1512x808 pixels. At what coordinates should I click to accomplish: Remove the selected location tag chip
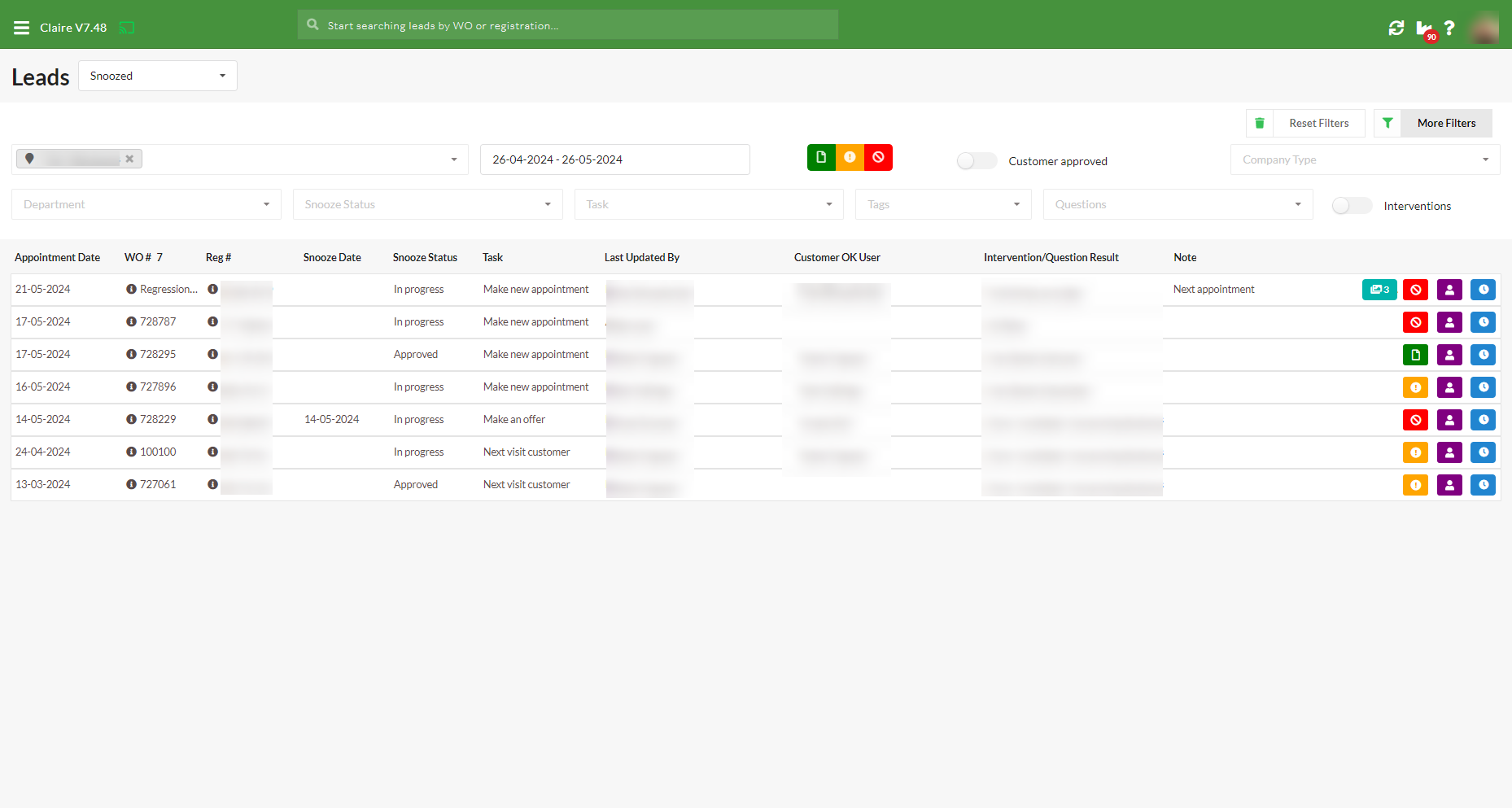point(129,159)
